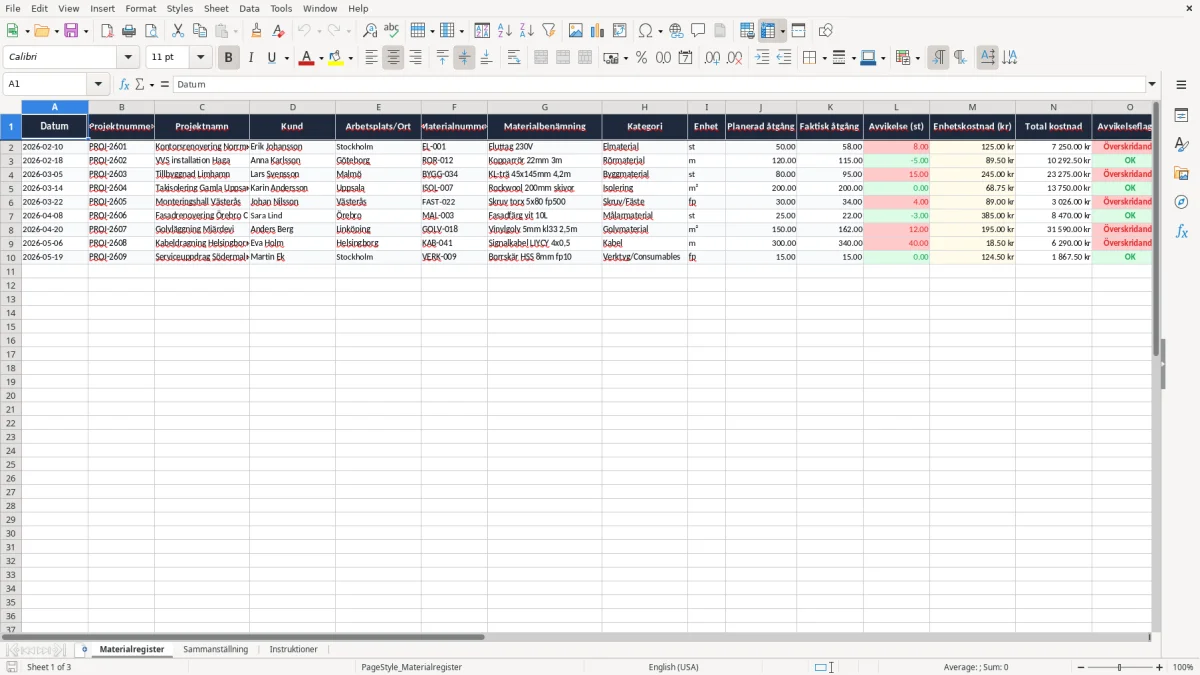
Task: Toggle the AutoFilter funnel
Action: point(549,31)
